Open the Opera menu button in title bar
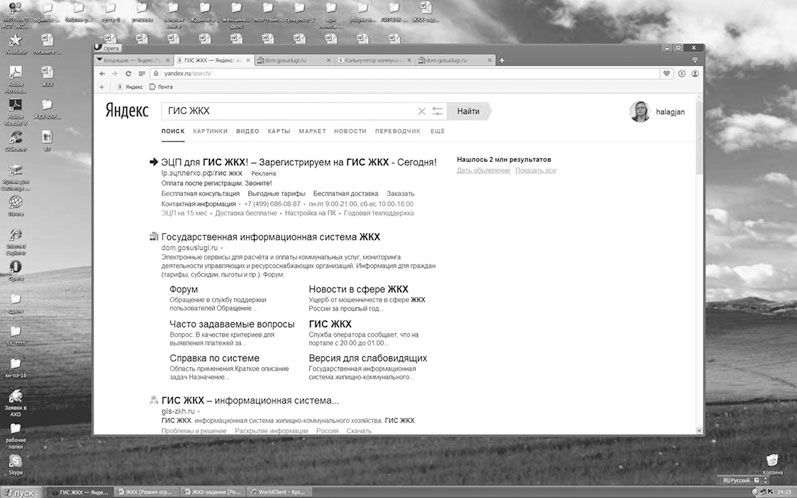The image size is (797, 498). 107,48
